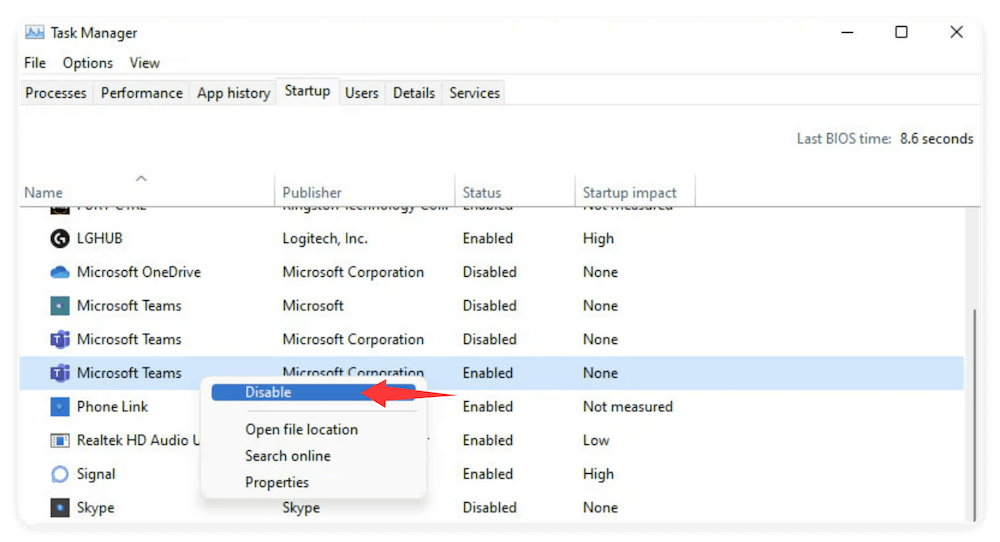Choose Search online in context menu

point(288,456)
